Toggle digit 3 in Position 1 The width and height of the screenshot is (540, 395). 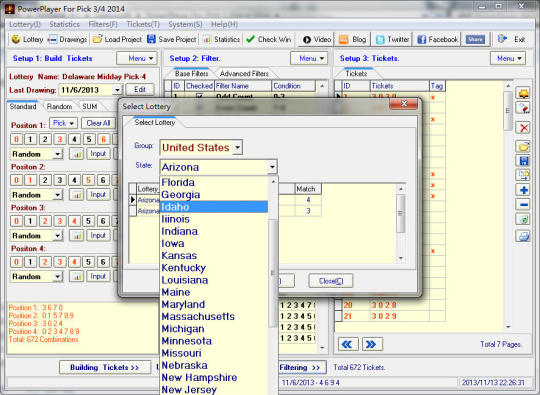(60, 139)
